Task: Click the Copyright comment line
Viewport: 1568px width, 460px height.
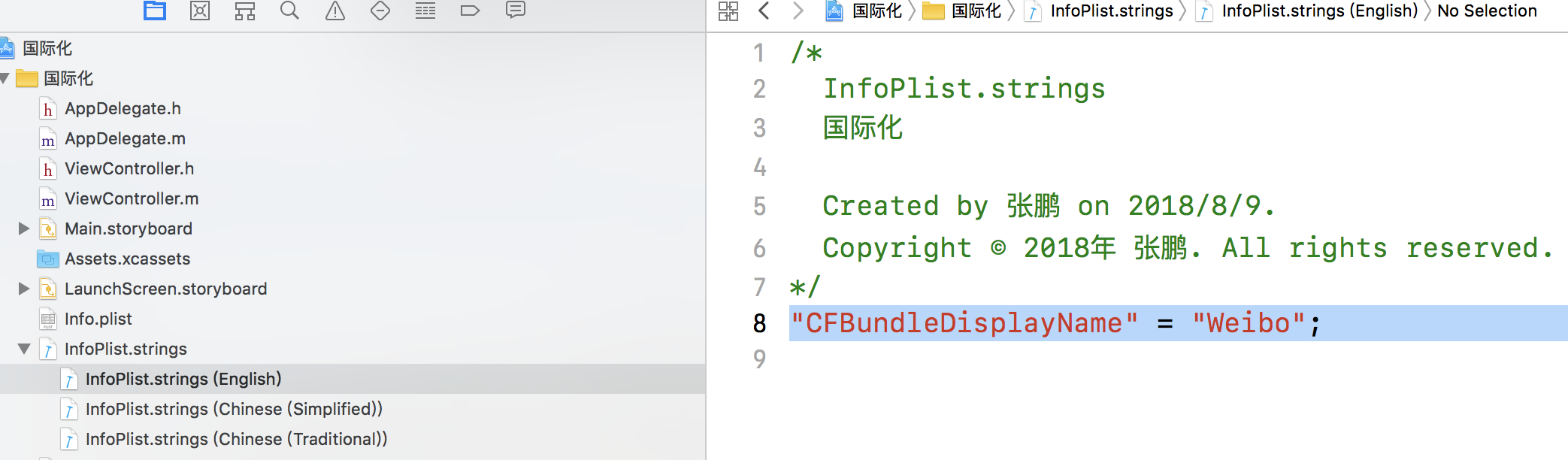Action: pos(1188,248)
